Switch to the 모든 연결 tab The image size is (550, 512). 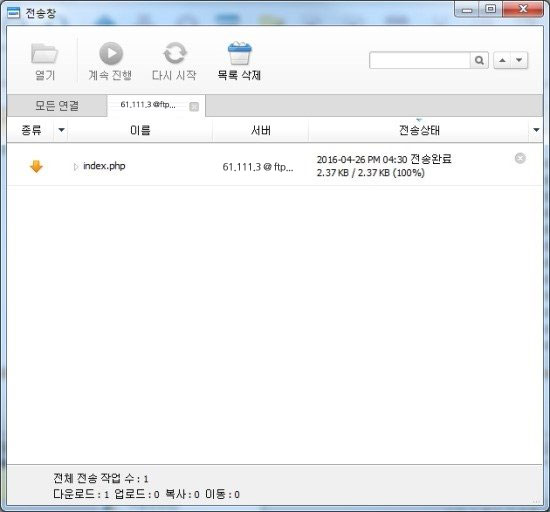tap(57, 106)
